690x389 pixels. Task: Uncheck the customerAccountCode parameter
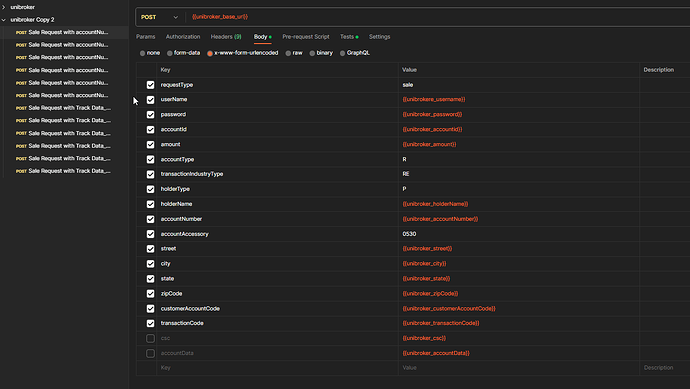pos(150,309)
